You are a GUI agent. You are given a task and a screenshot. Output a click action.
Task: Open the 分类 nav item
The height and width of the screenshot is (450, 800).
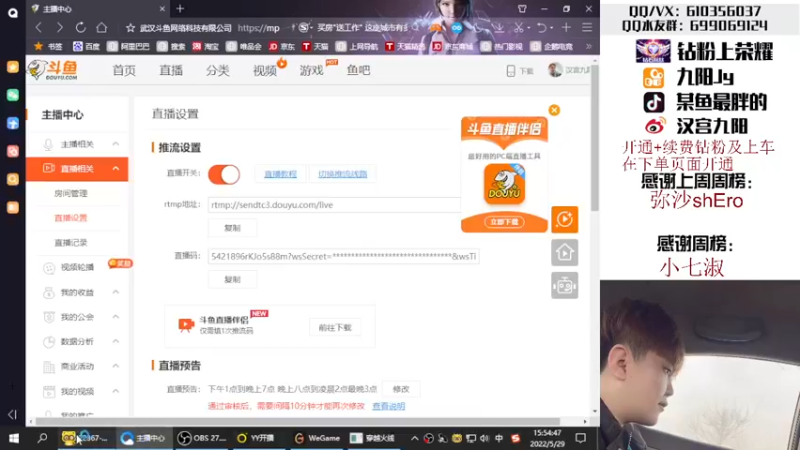pyautogui.click(x=218, y=70)
